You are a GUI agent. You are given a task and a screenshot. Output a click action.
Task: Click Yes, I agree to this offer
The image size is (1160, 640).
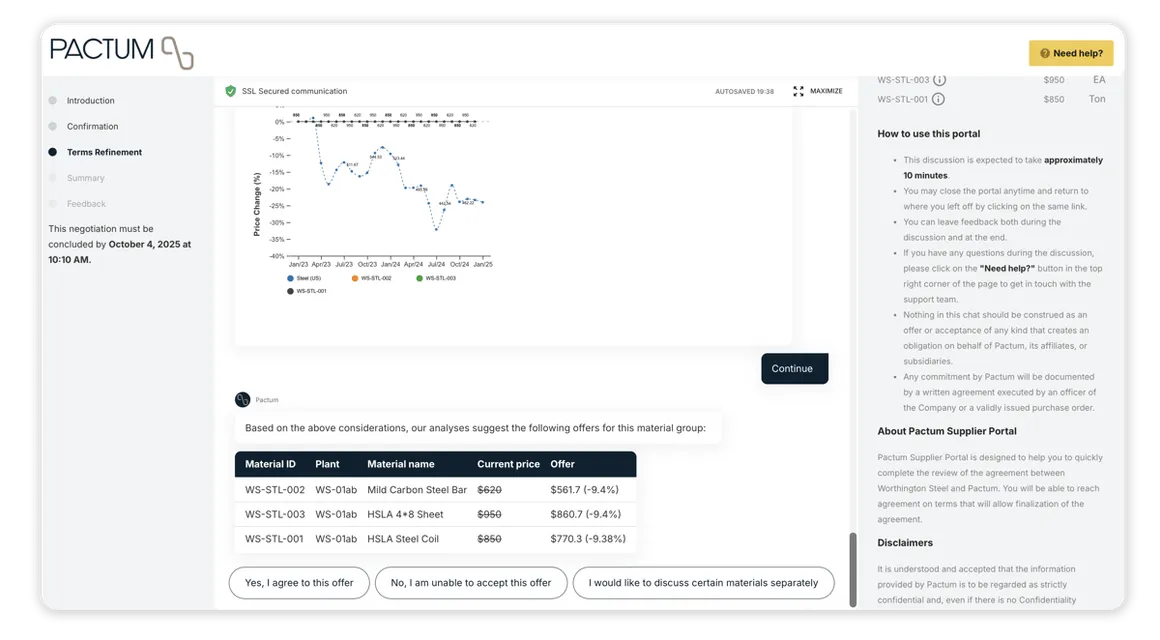(x=299, y=583)
